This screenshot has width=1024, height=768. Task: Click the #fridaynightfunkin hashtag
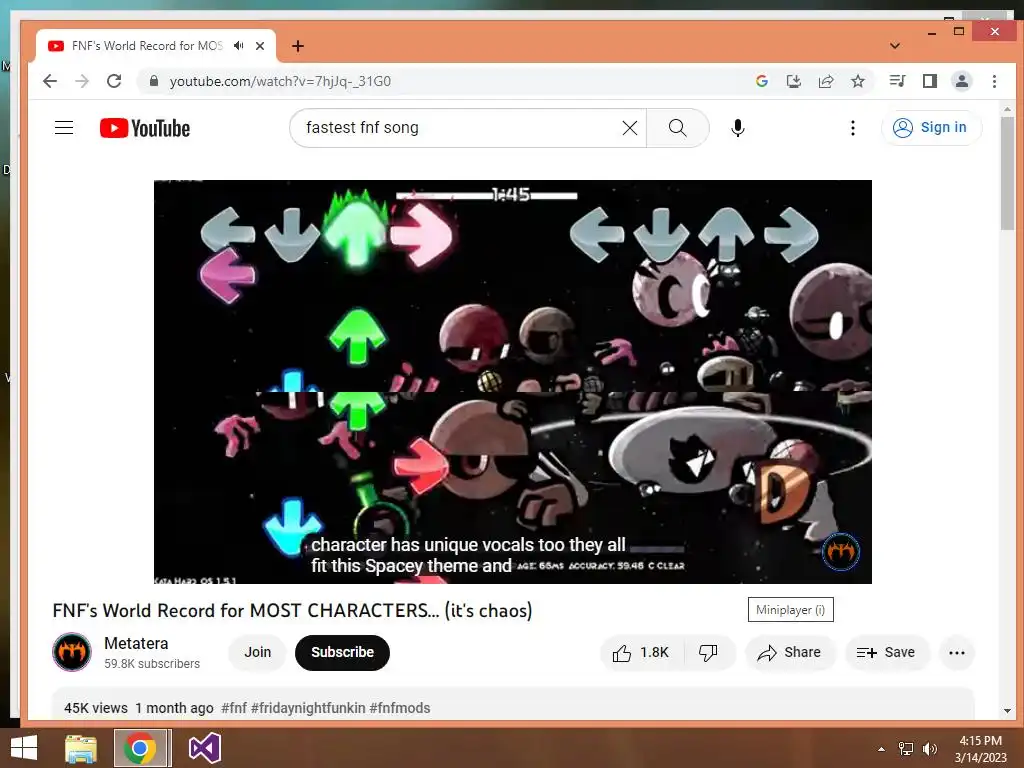308,708
